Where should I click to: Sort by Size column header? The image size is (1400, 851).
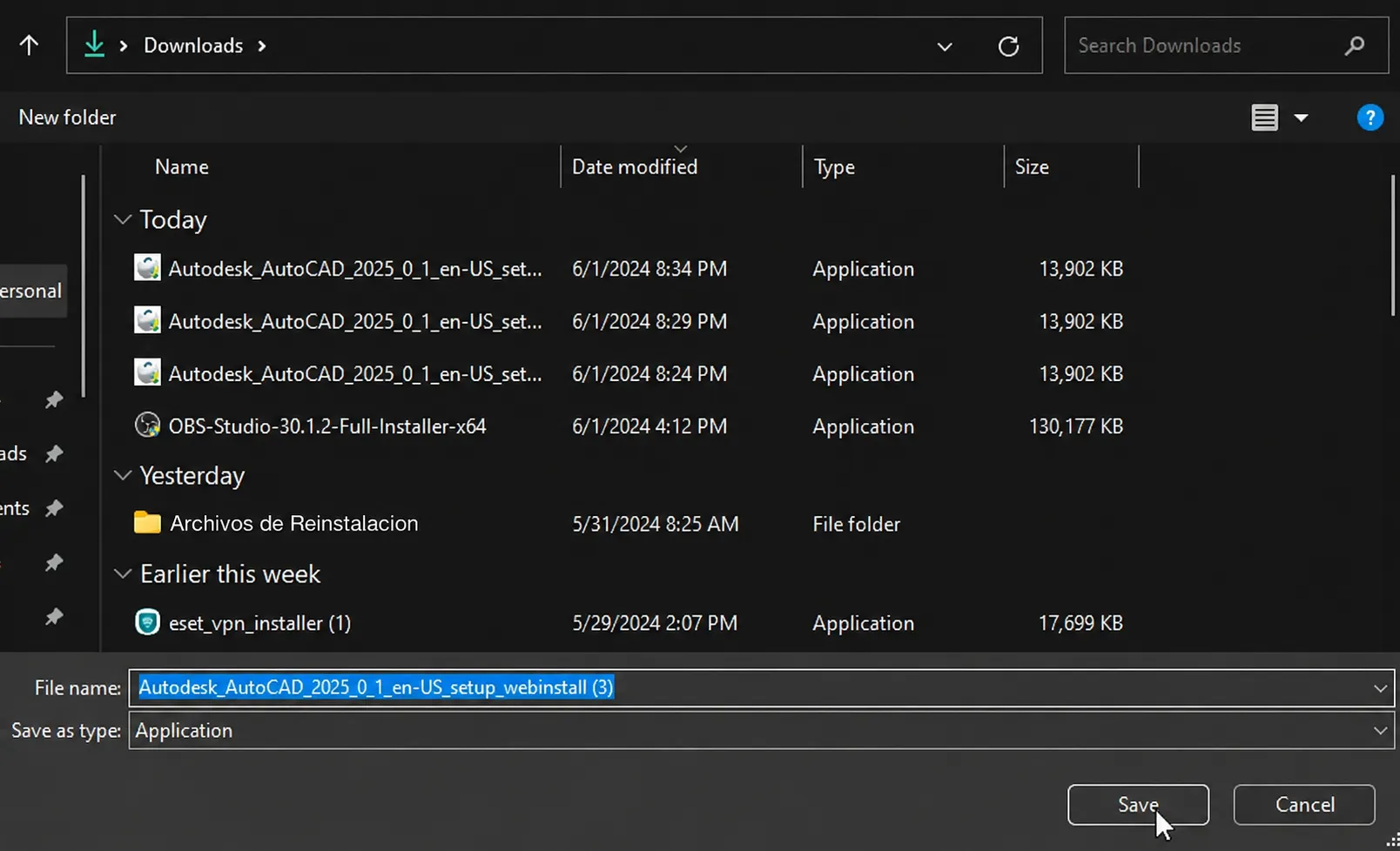tap(1032, 166)
